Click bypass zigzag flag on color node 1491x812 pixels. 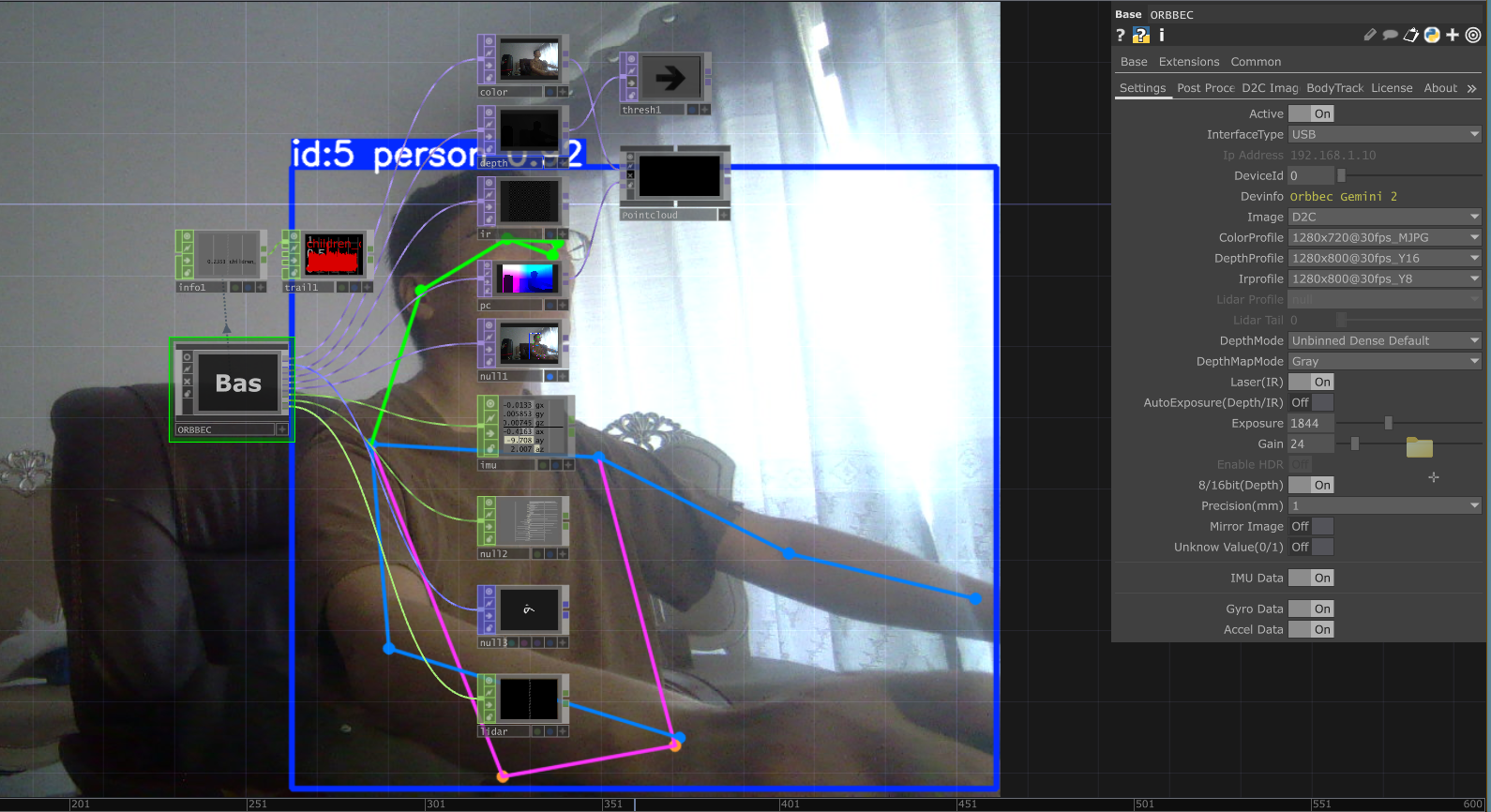click(488, 53)
